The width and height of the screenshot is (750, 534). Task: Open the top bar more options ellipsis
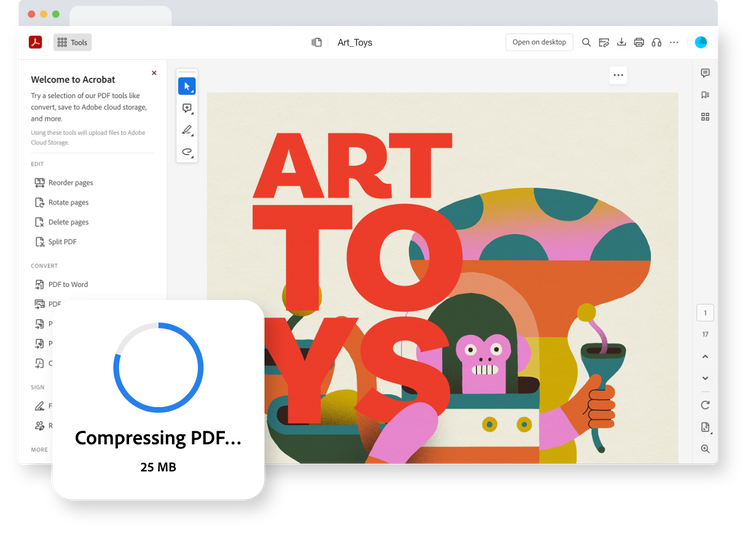click(x=674, y=42)
